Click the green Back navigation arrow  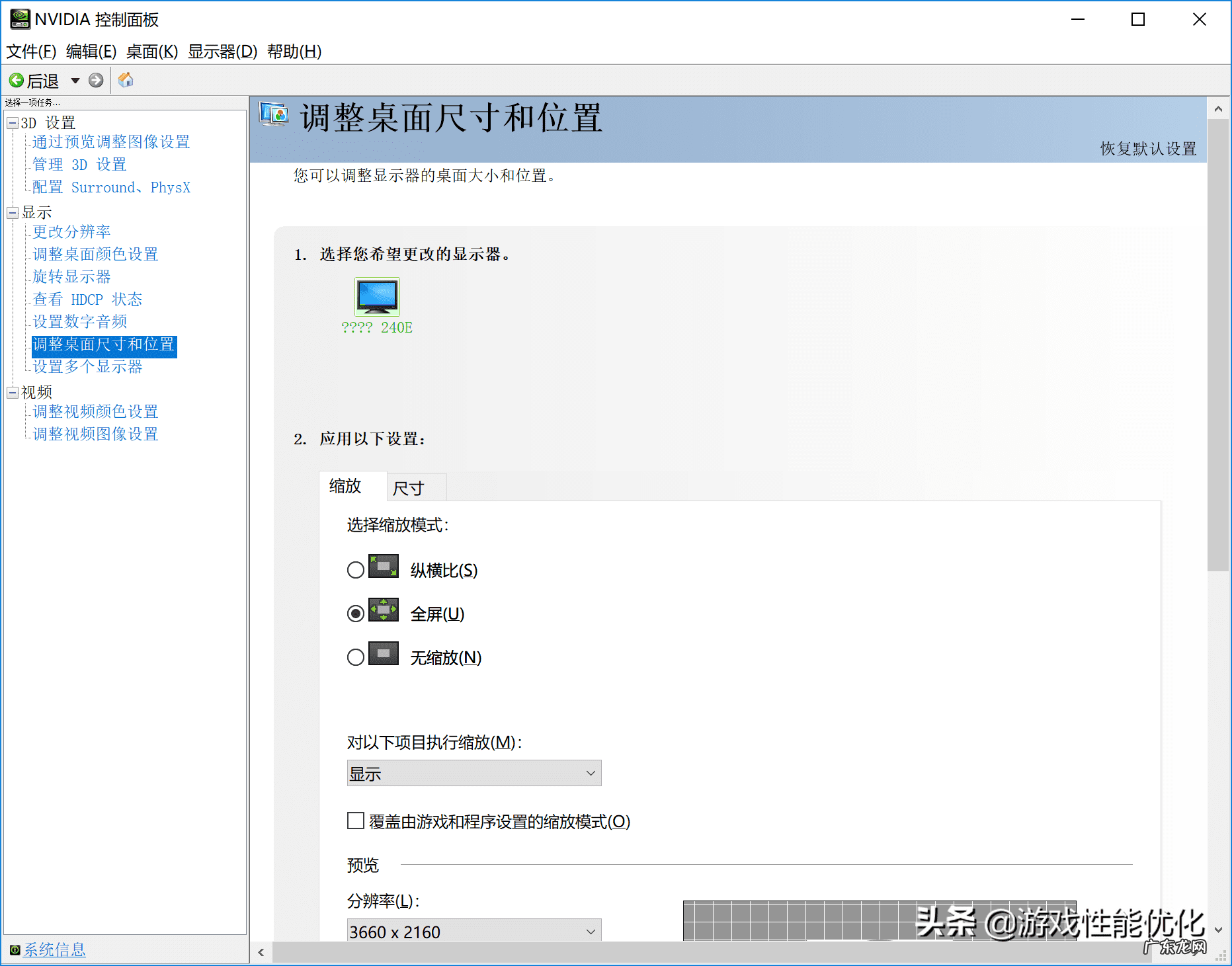coord(17,80)
